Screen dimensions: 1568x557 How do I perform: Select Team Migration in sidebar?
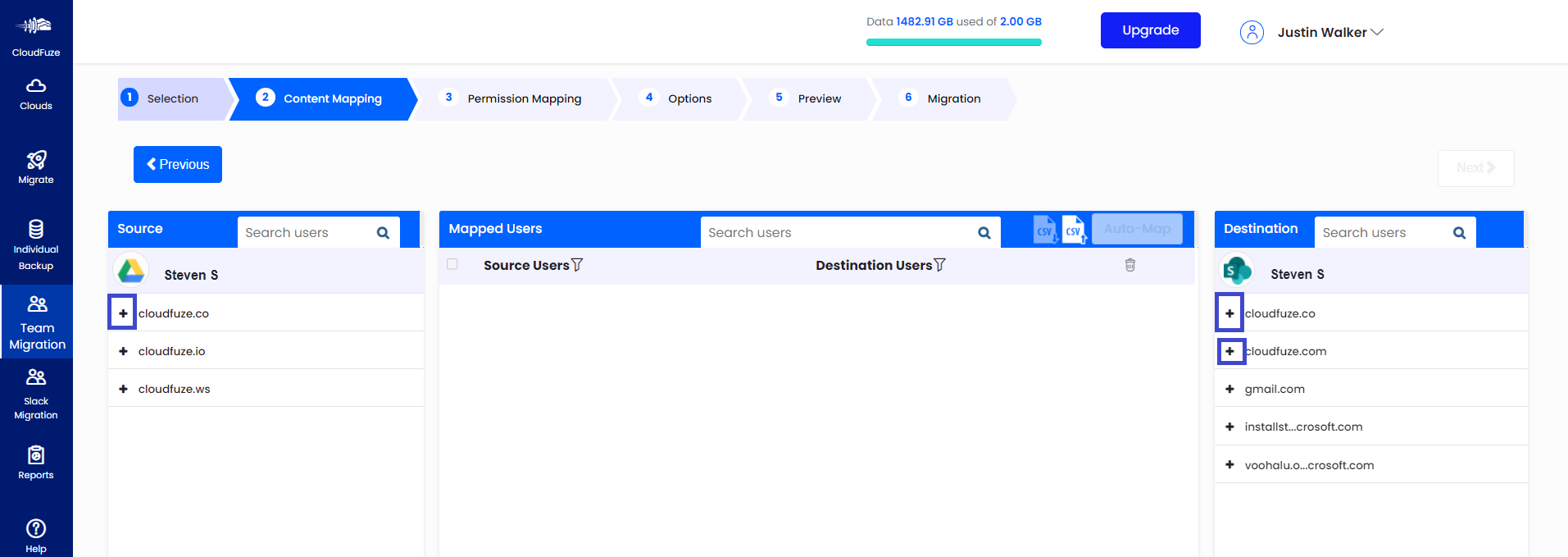(37, 323)
